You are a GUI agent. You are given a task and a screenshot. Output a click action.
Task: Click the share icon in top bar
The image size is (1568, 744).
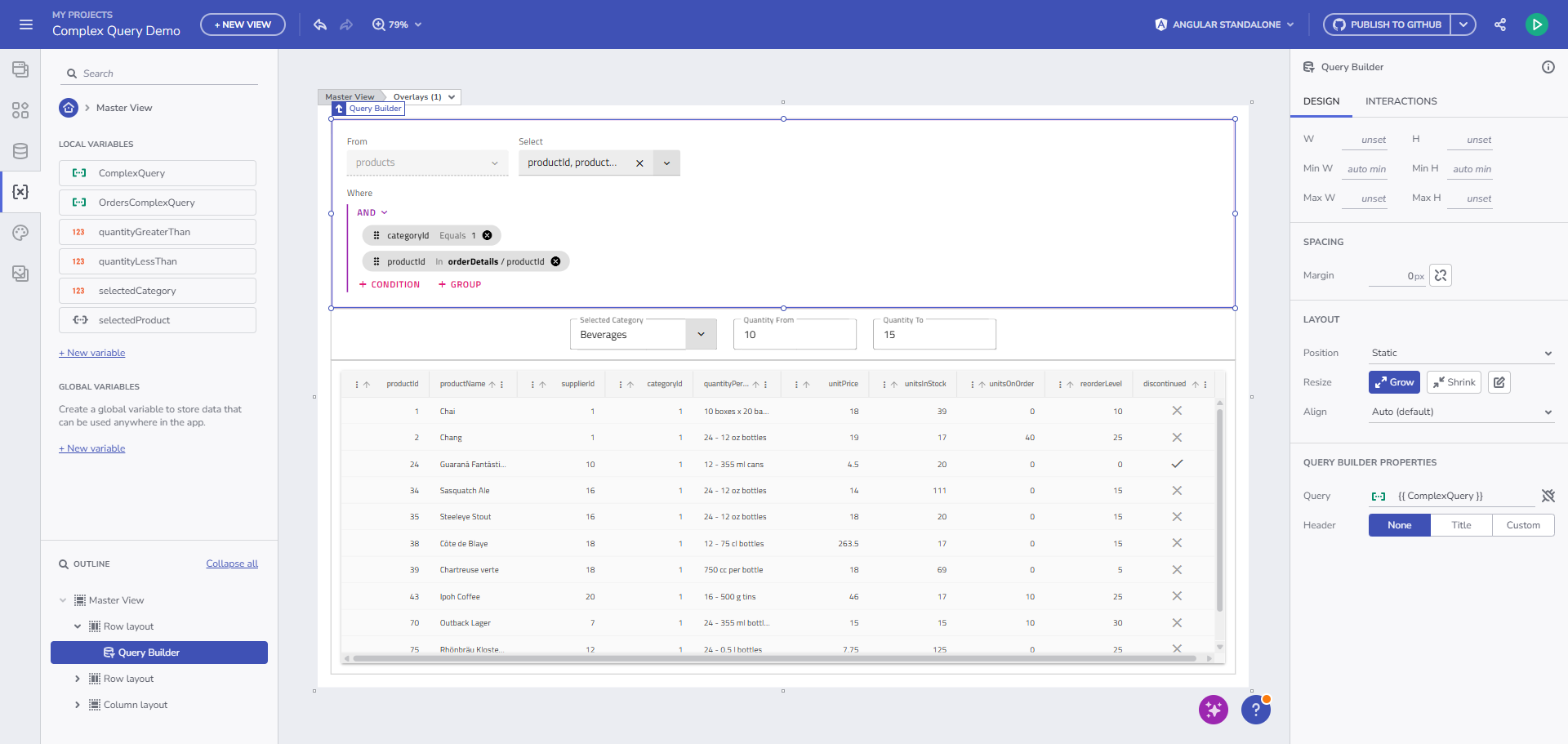pyautogui.click(x=1500, y=25)
